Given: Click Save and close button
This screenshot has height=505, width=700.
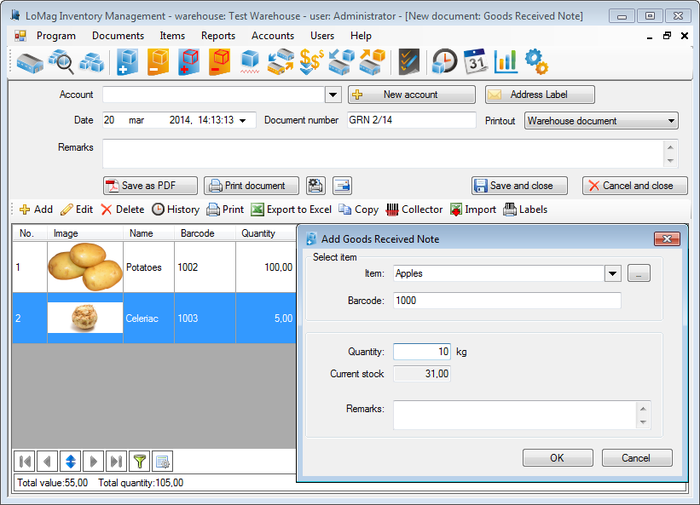Looking at the screenshot, I should pos(519,185).
